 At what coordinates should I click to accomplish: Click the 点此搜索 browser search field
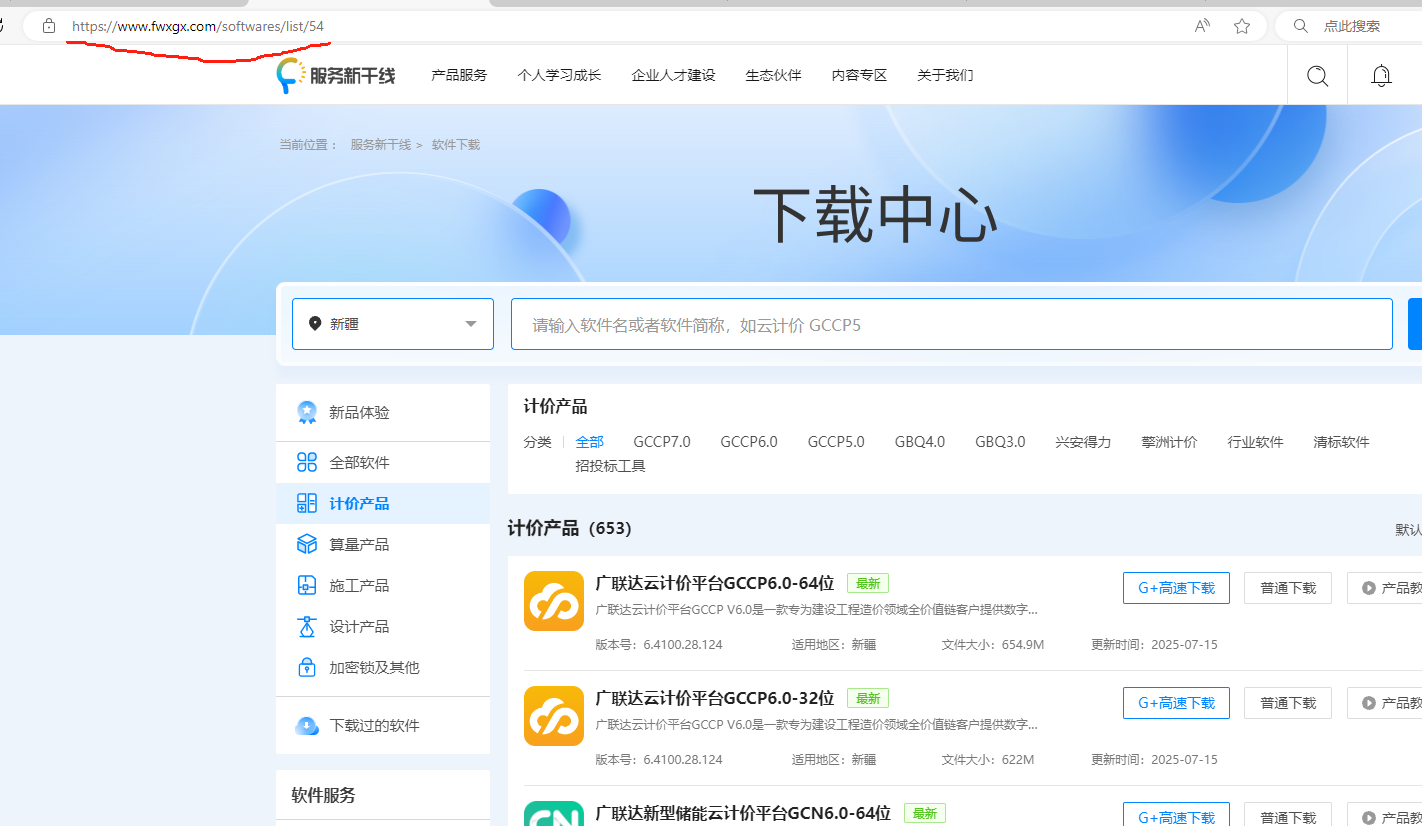click(x=1352, y=26)
